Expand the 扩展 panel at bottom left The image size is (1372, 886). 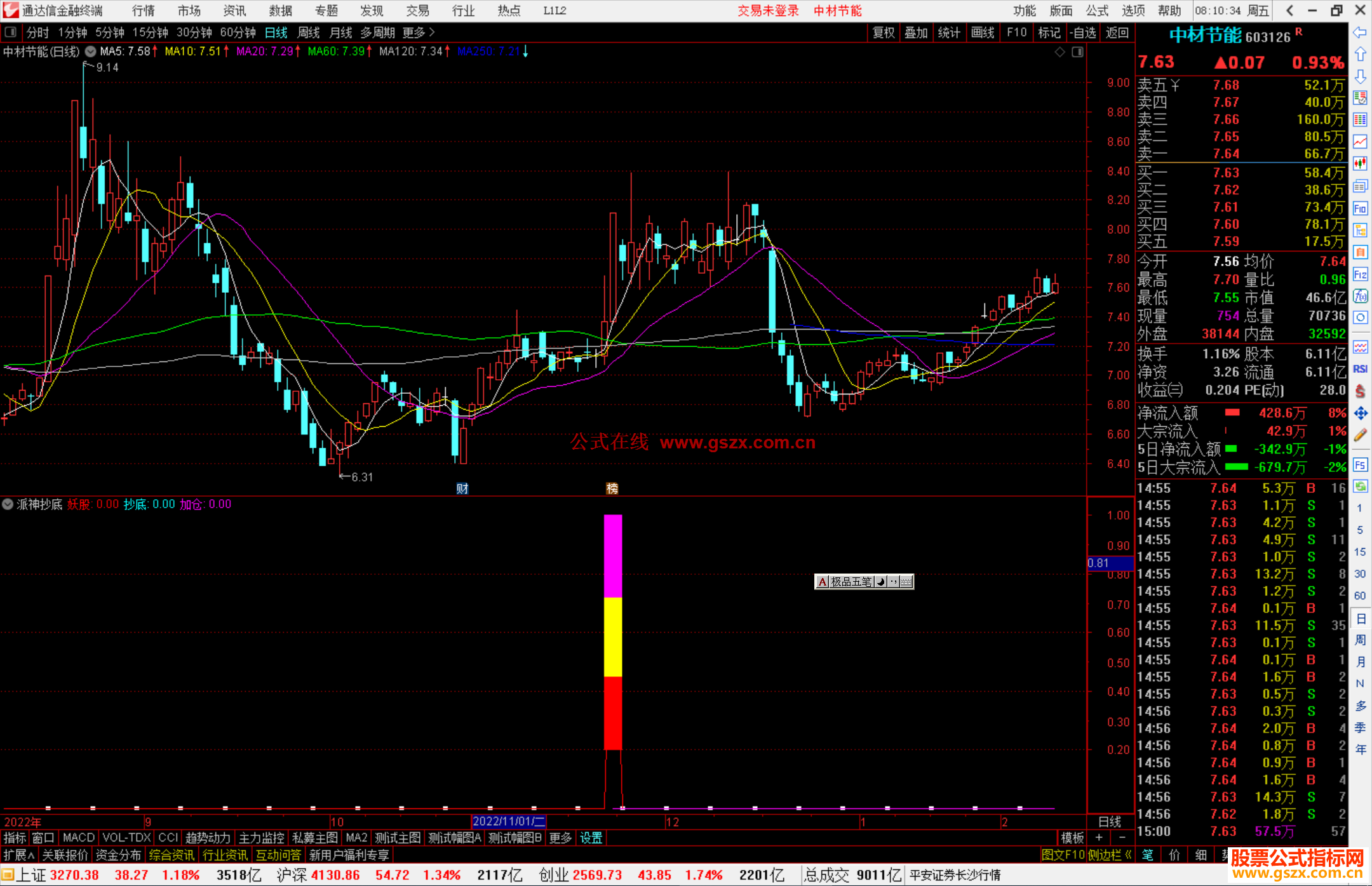point(18,855)
